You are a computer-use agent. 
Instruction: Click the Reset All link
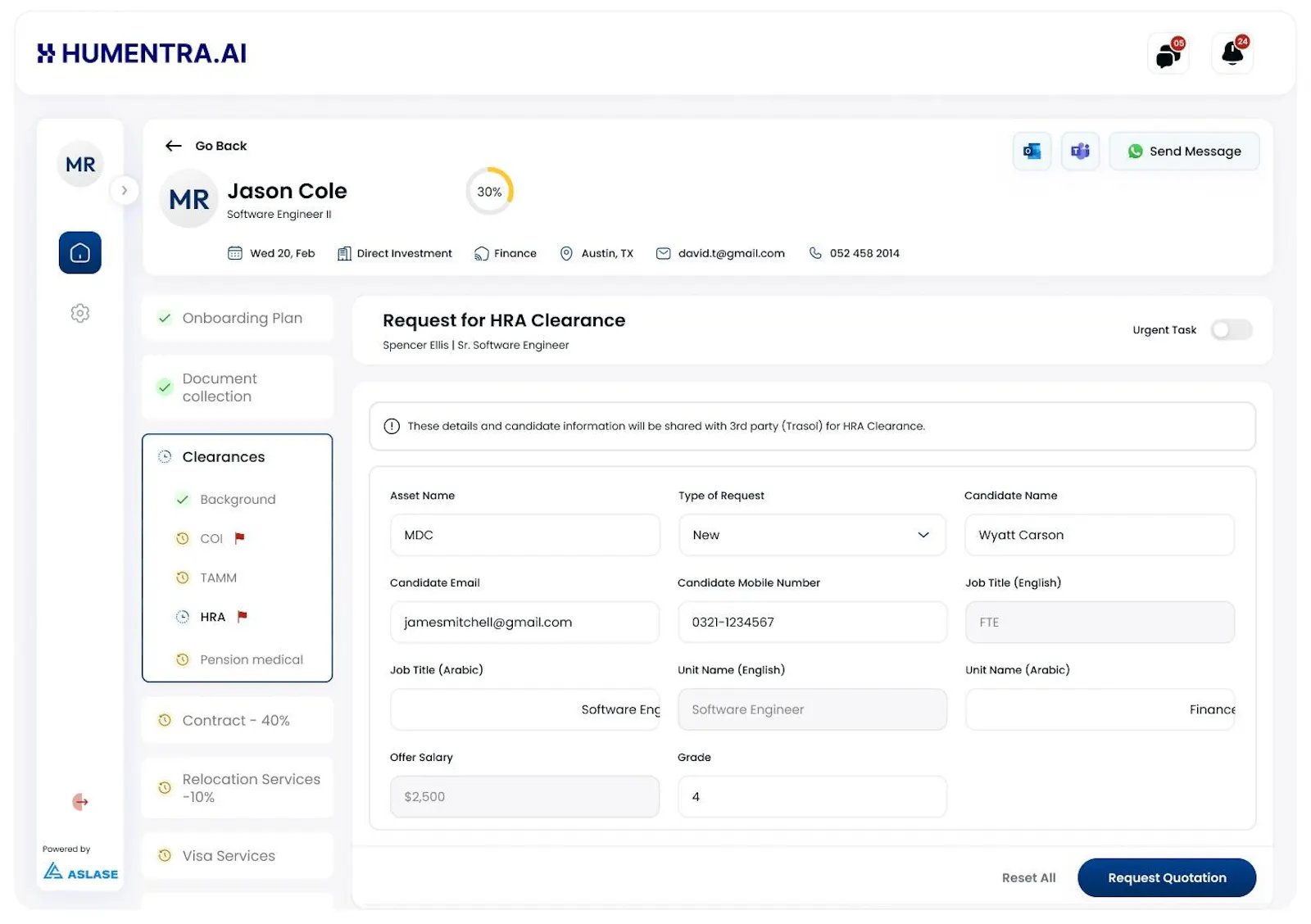[1028, 877]
